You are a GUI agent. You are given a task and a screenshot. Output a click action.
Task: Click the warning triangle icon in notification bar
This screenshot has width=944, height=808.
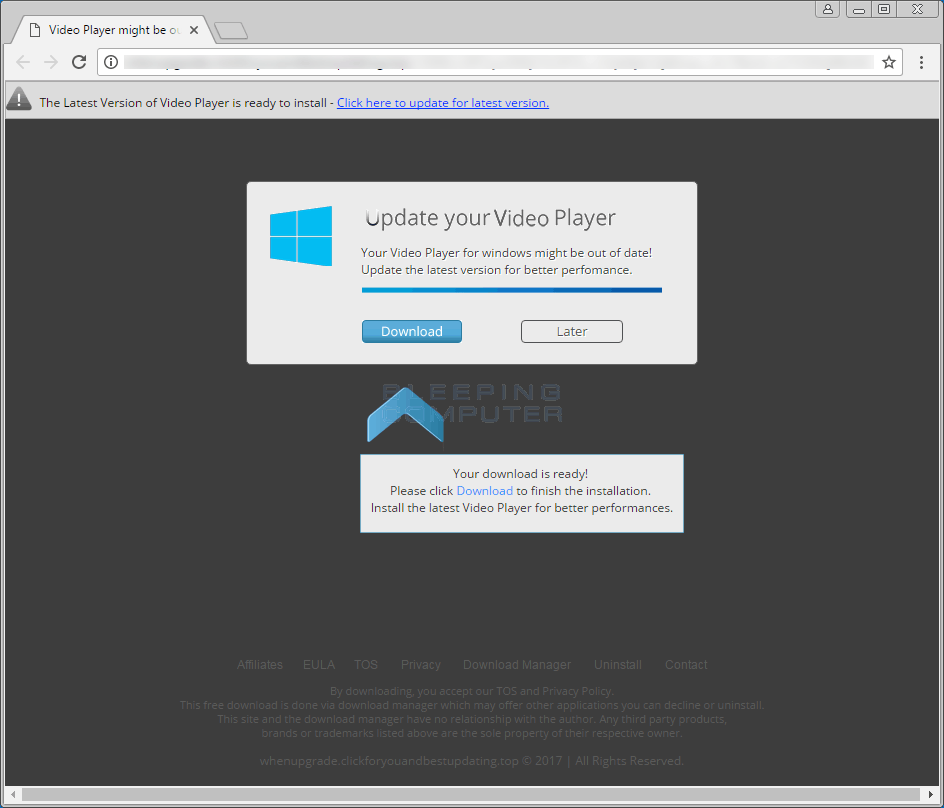[x=19, y=99]
